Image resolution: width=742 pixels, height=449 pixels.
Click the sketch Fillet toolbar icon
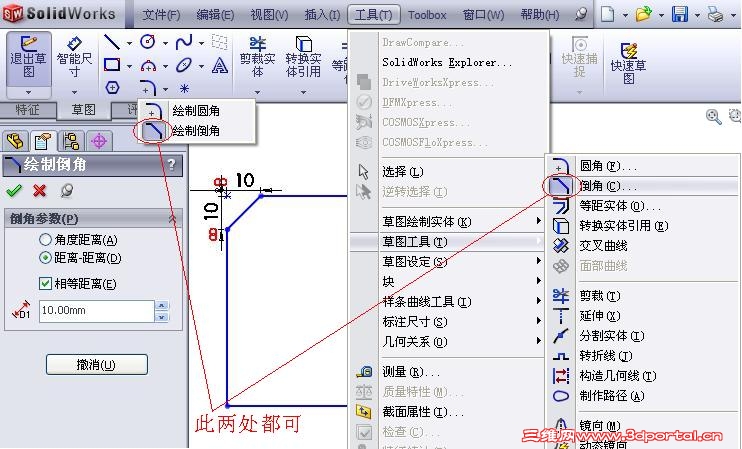coord(148,88)
